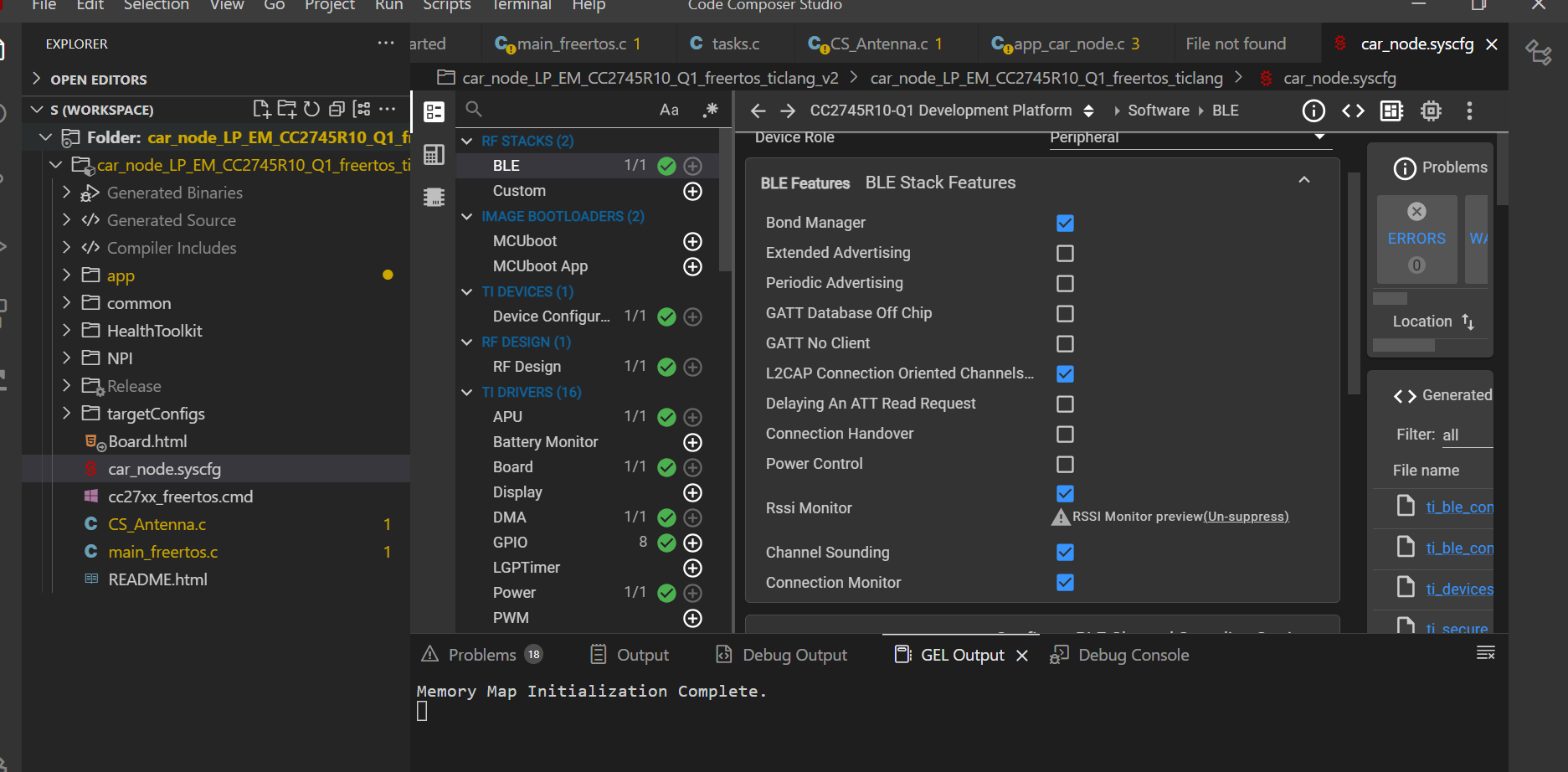Collapse the TI DRIVERS group
This screenshot has height=772, width=1568.
[x=467, y=392]
